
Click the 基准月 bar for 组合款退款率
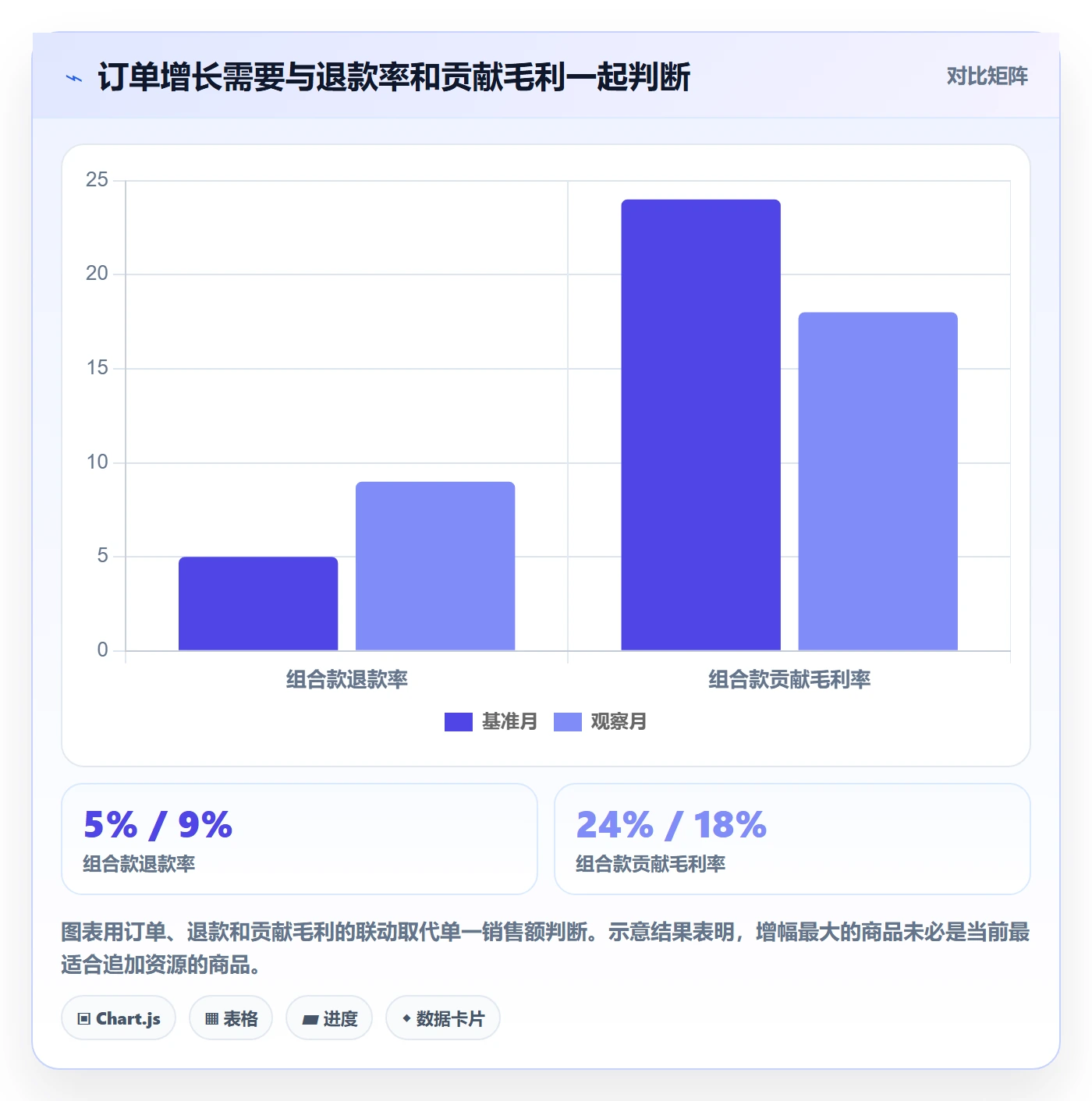[x=258, y=604]
